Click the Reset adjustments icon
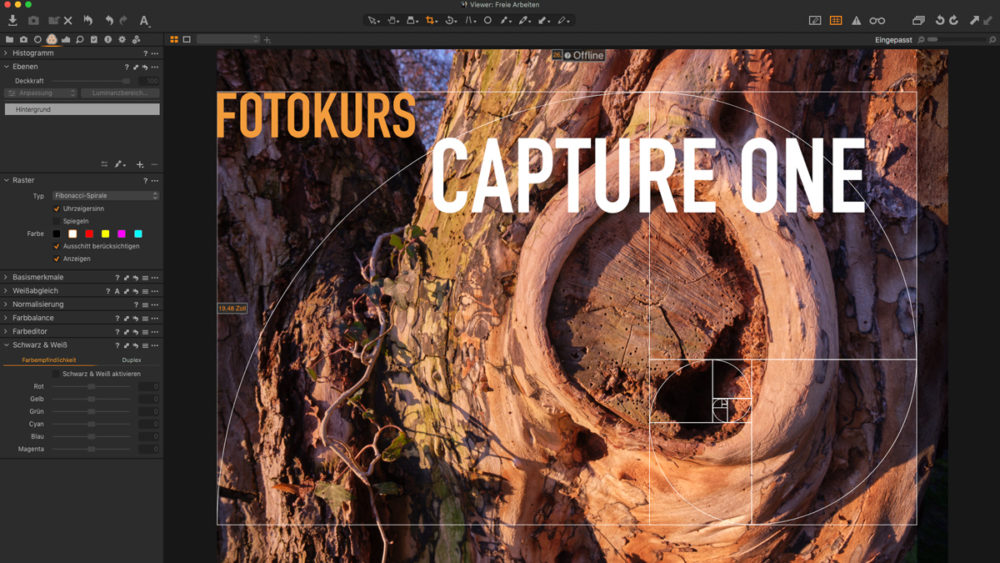1000x563 pixels. click(x=88, y=20)
